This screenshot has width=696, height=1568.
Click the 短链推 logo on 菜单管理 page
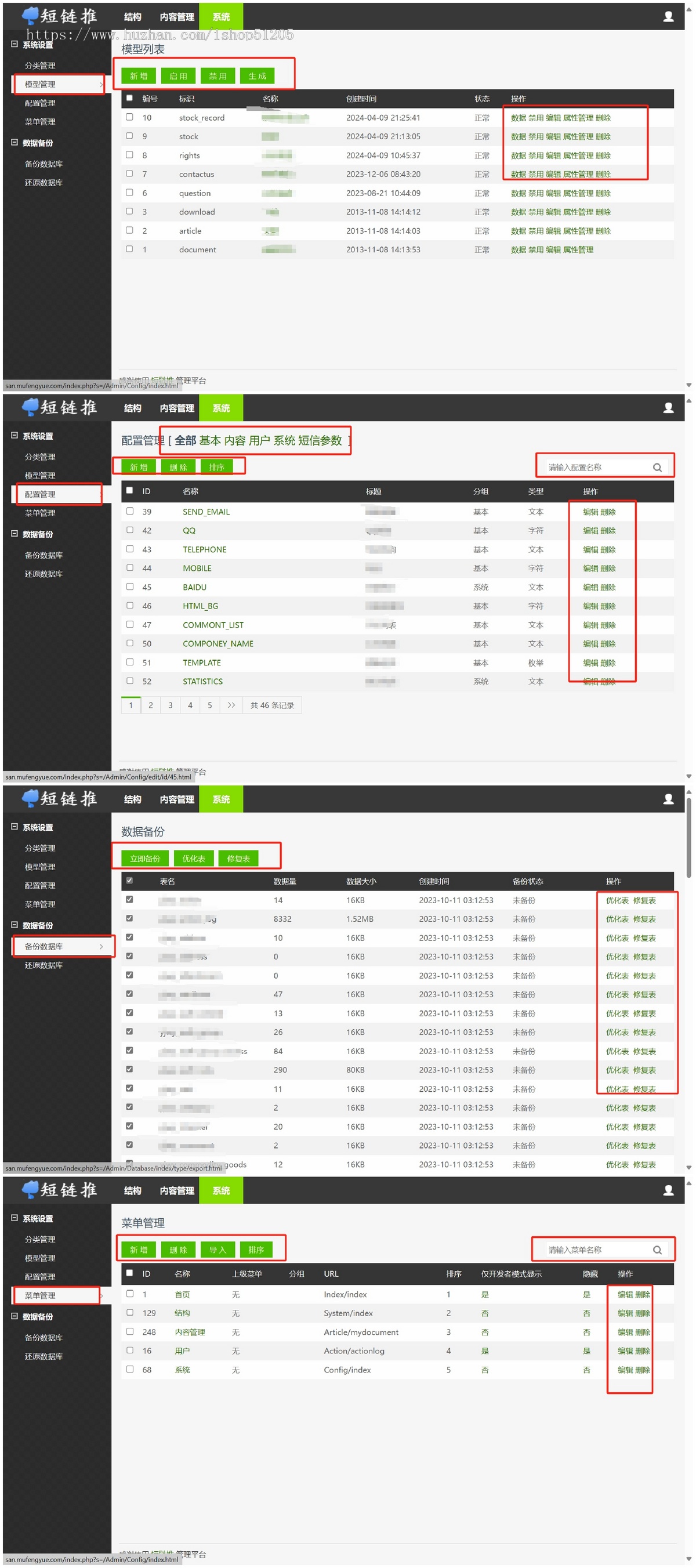[59, 1190]
